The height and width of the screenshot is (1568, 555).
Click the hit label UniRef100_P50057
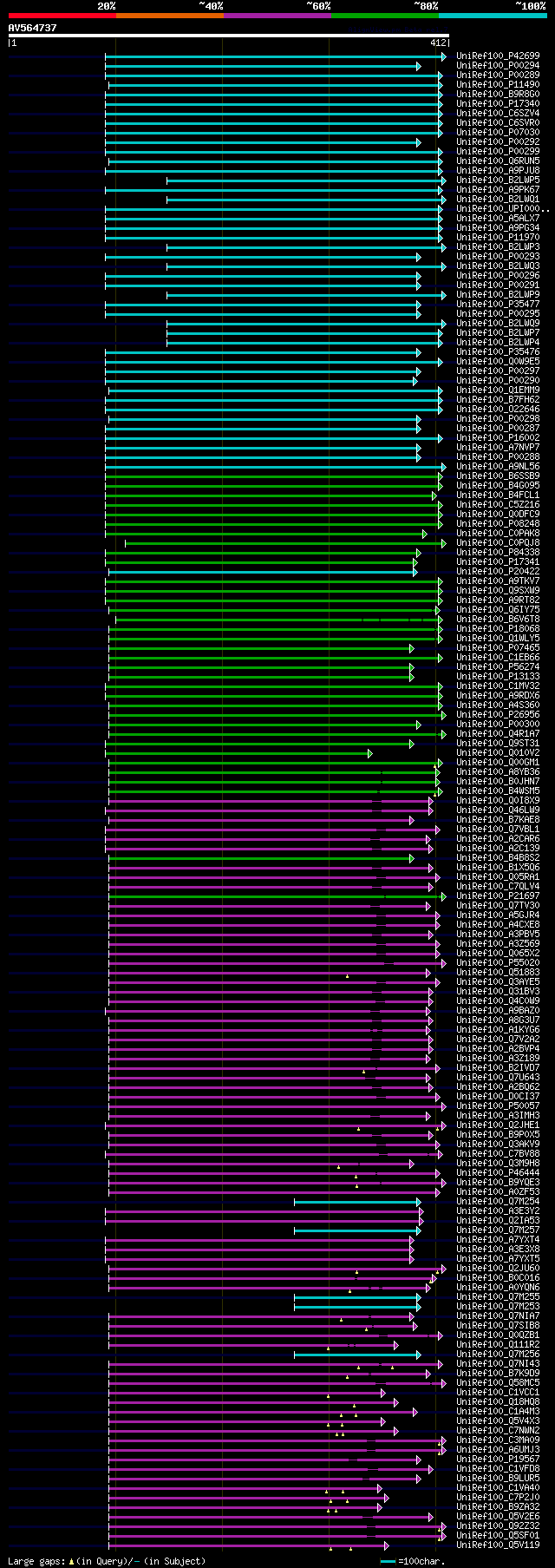(x=498, y=1106)
